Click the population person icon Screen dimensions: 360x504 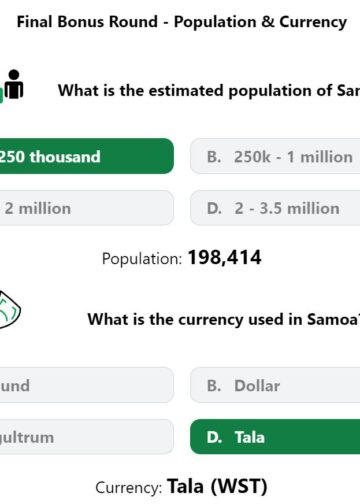click(x=13, y=85)
